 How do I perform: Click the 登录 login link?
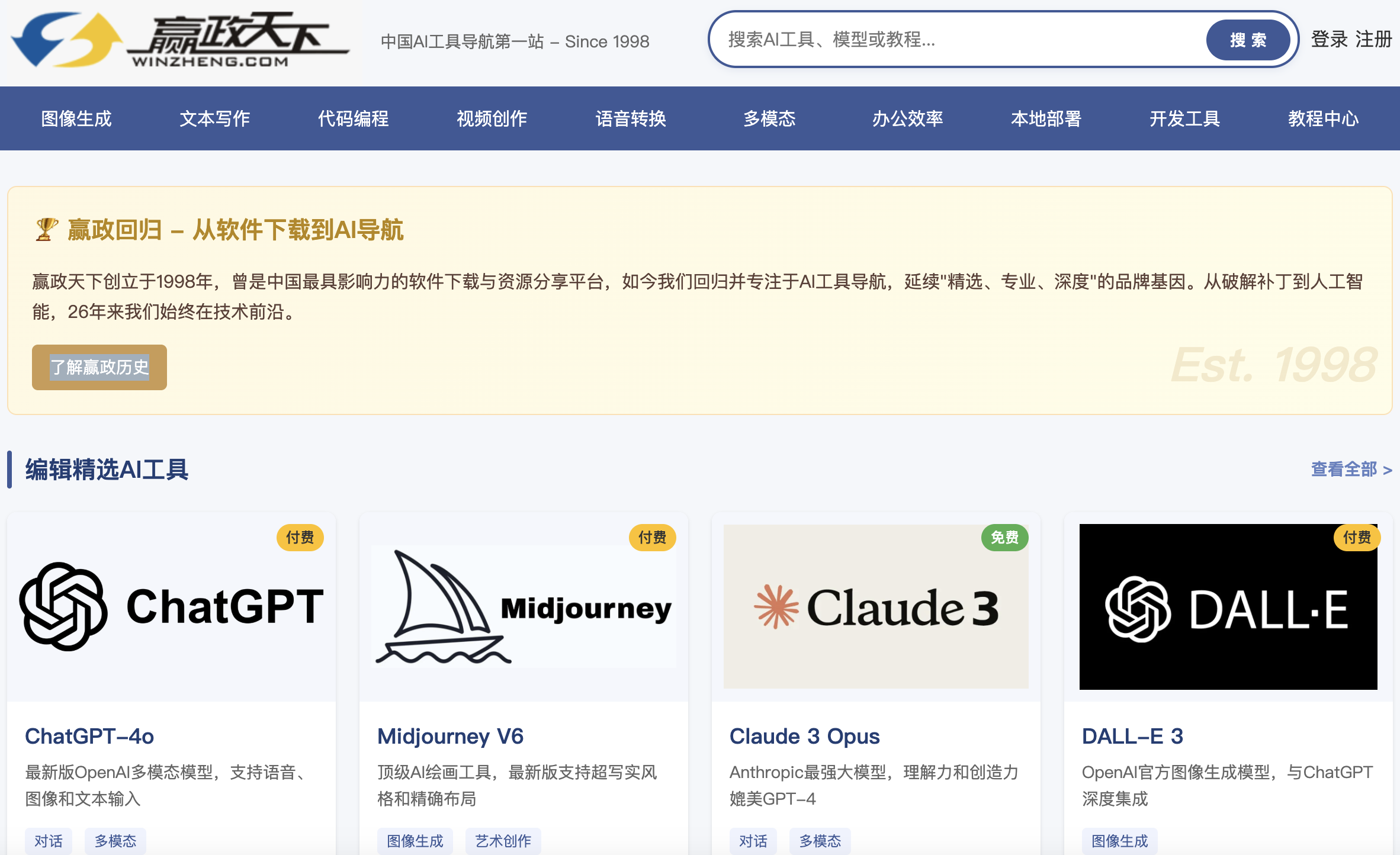(x=1329, y=40)
